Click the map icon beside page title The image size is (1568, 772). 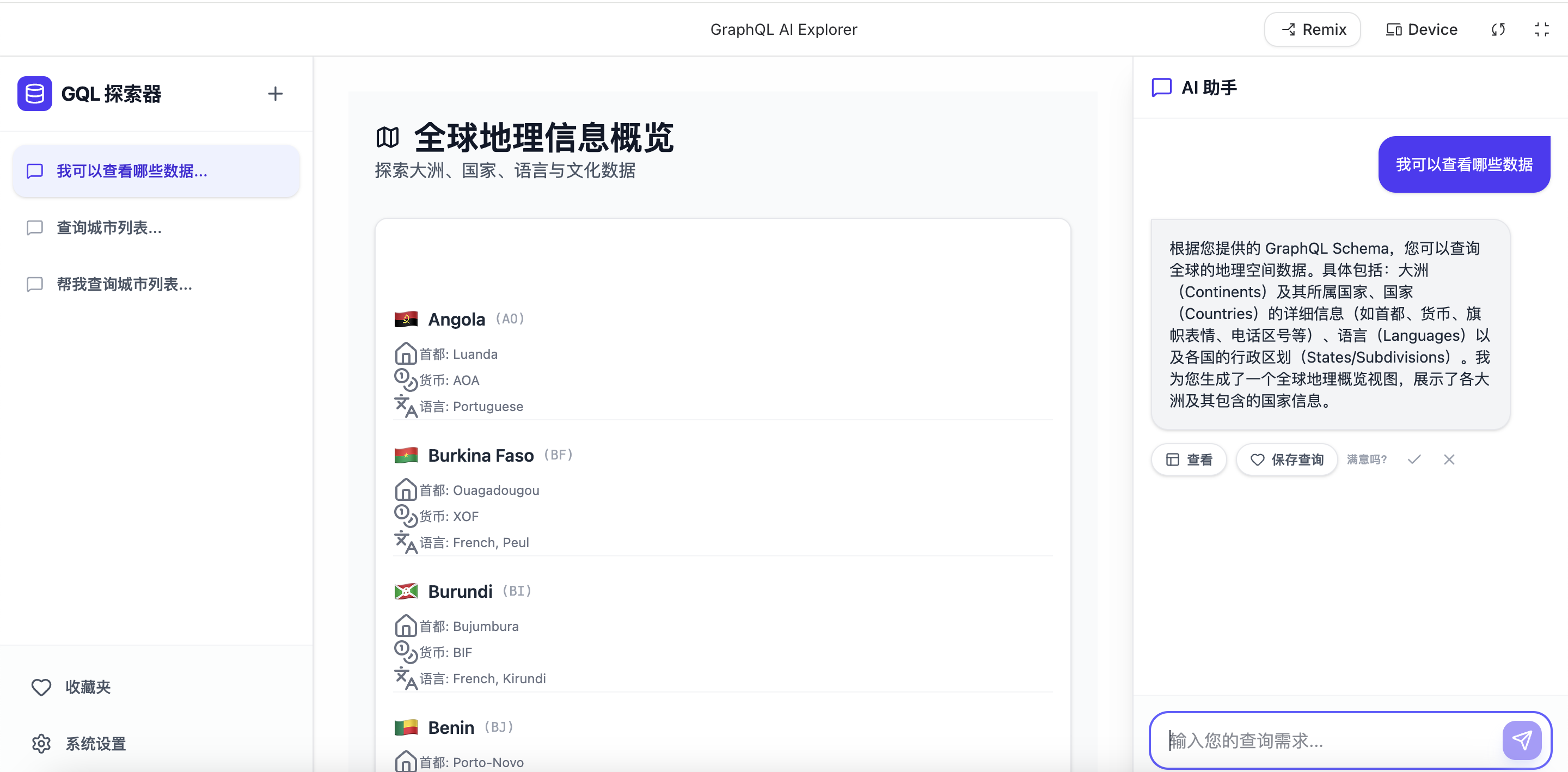[388, 138]
